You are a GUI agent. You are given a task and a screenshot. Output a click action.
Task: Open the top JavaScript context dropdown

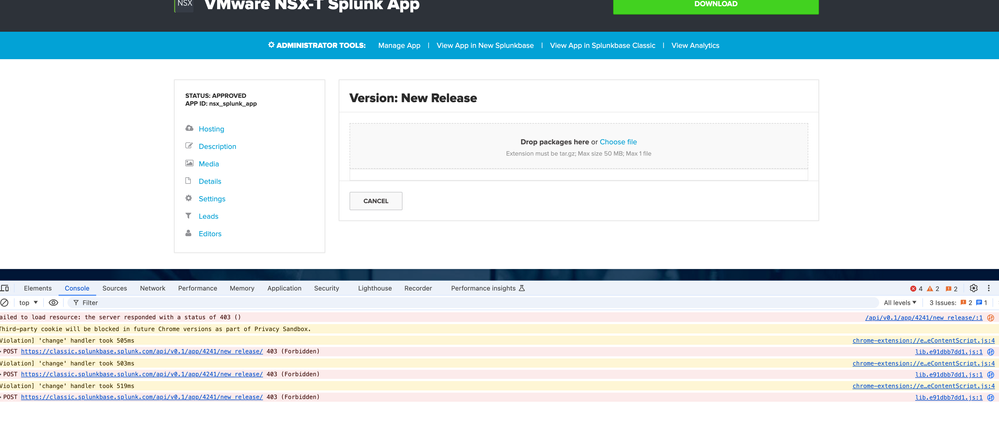(x=29, y=303)
